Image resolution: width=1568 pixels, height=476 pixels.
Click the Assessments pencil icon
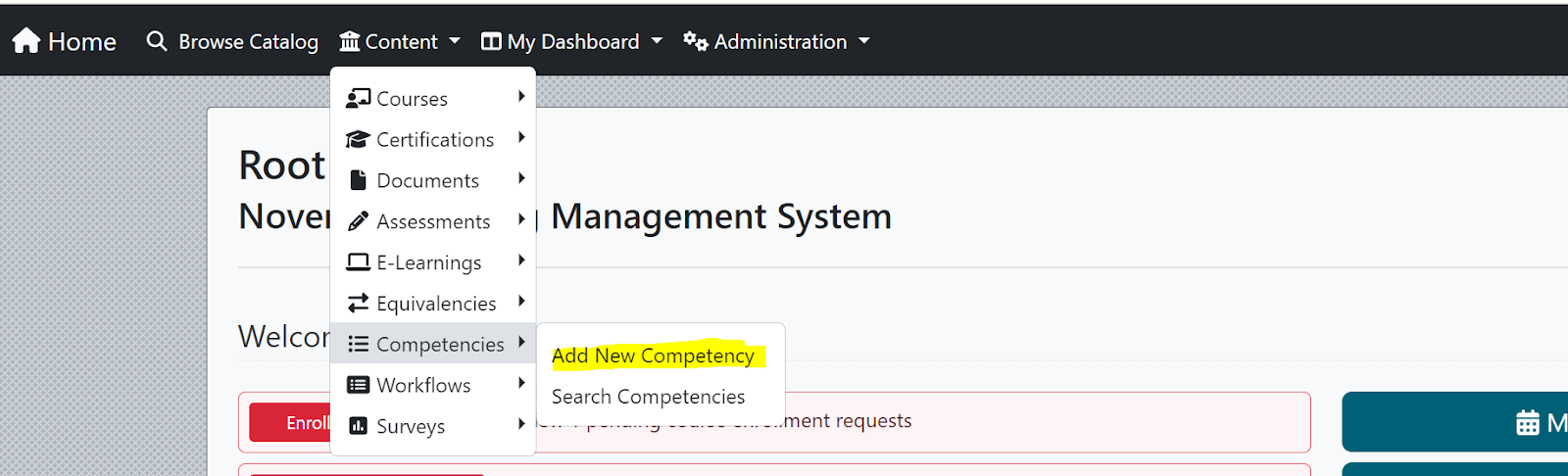tap(359, 221)
